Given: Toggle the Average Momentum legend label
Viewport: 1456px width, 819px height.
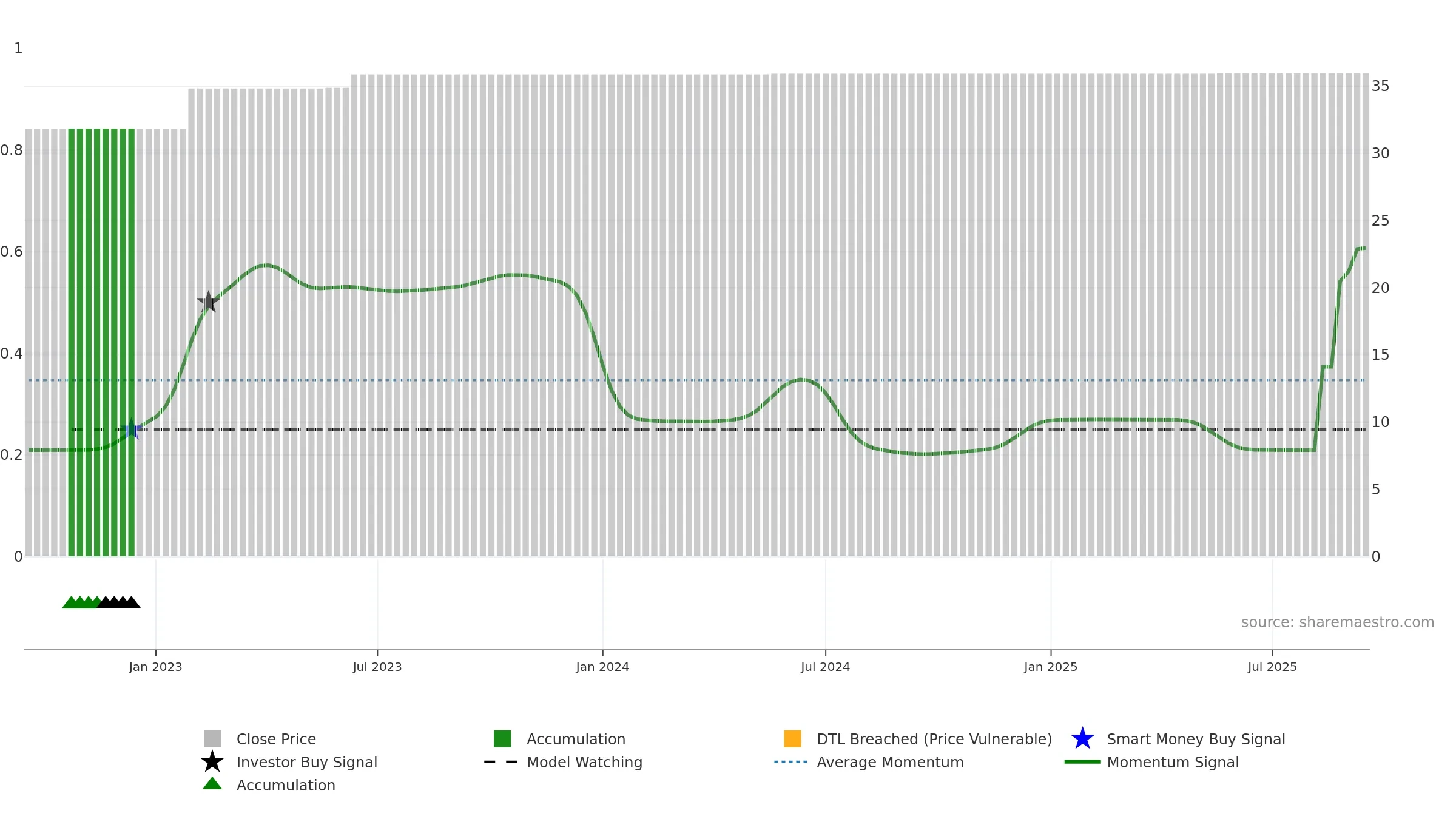Looking at the screenshot, I should pyautogui.click(x=890, y=762).
